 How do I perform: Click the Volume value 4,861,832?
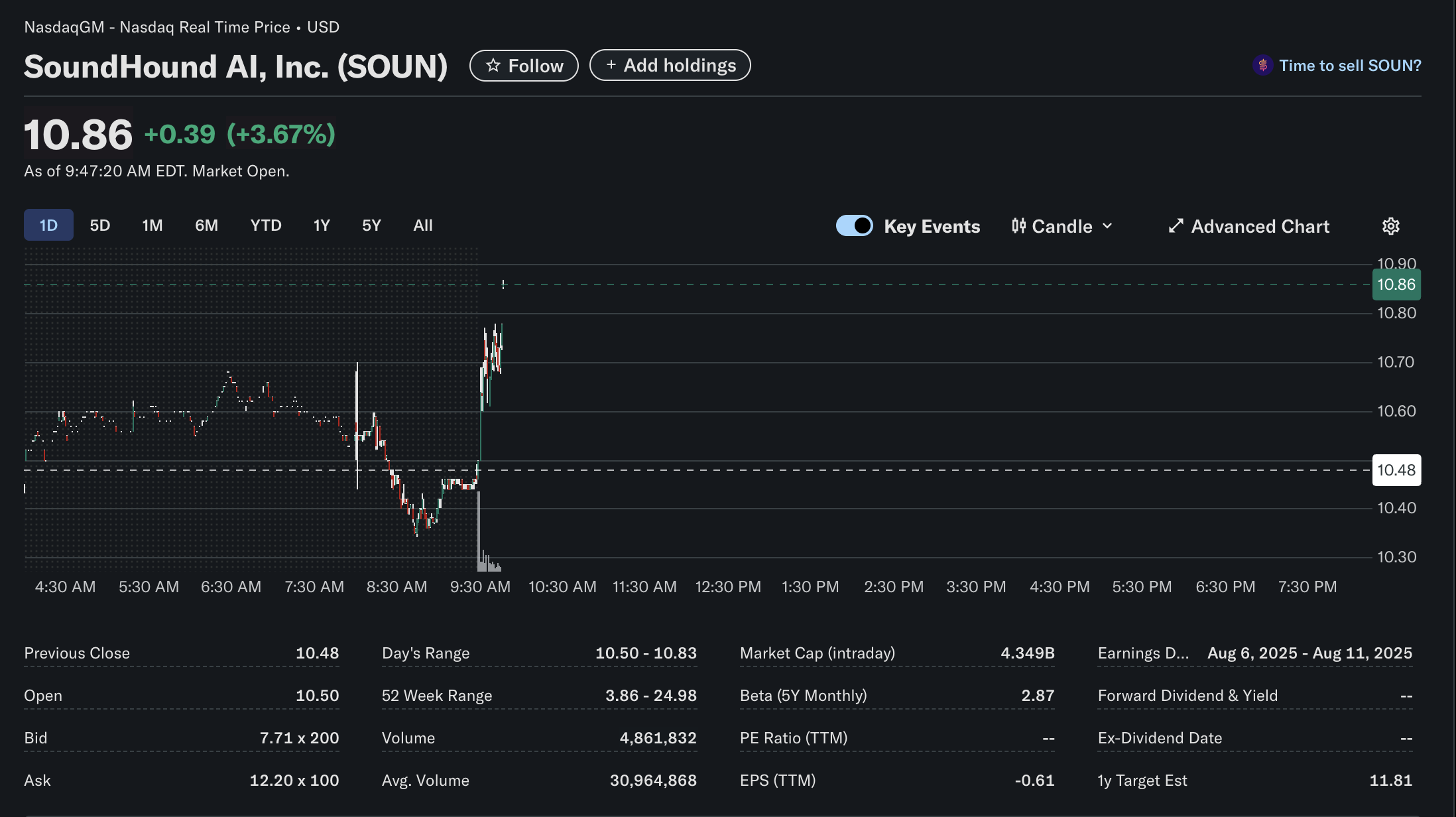[x=658, y=738]
